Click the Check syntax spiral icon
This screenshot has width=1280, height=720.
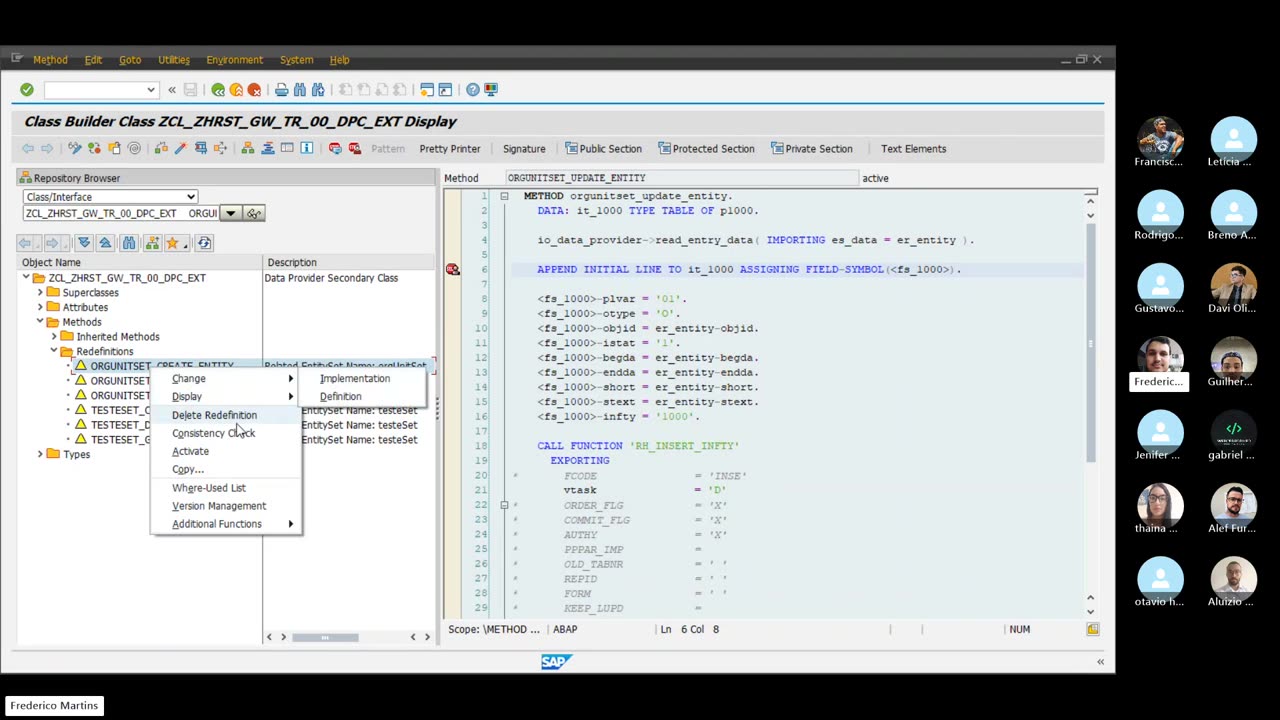click(x=134, y=148)
